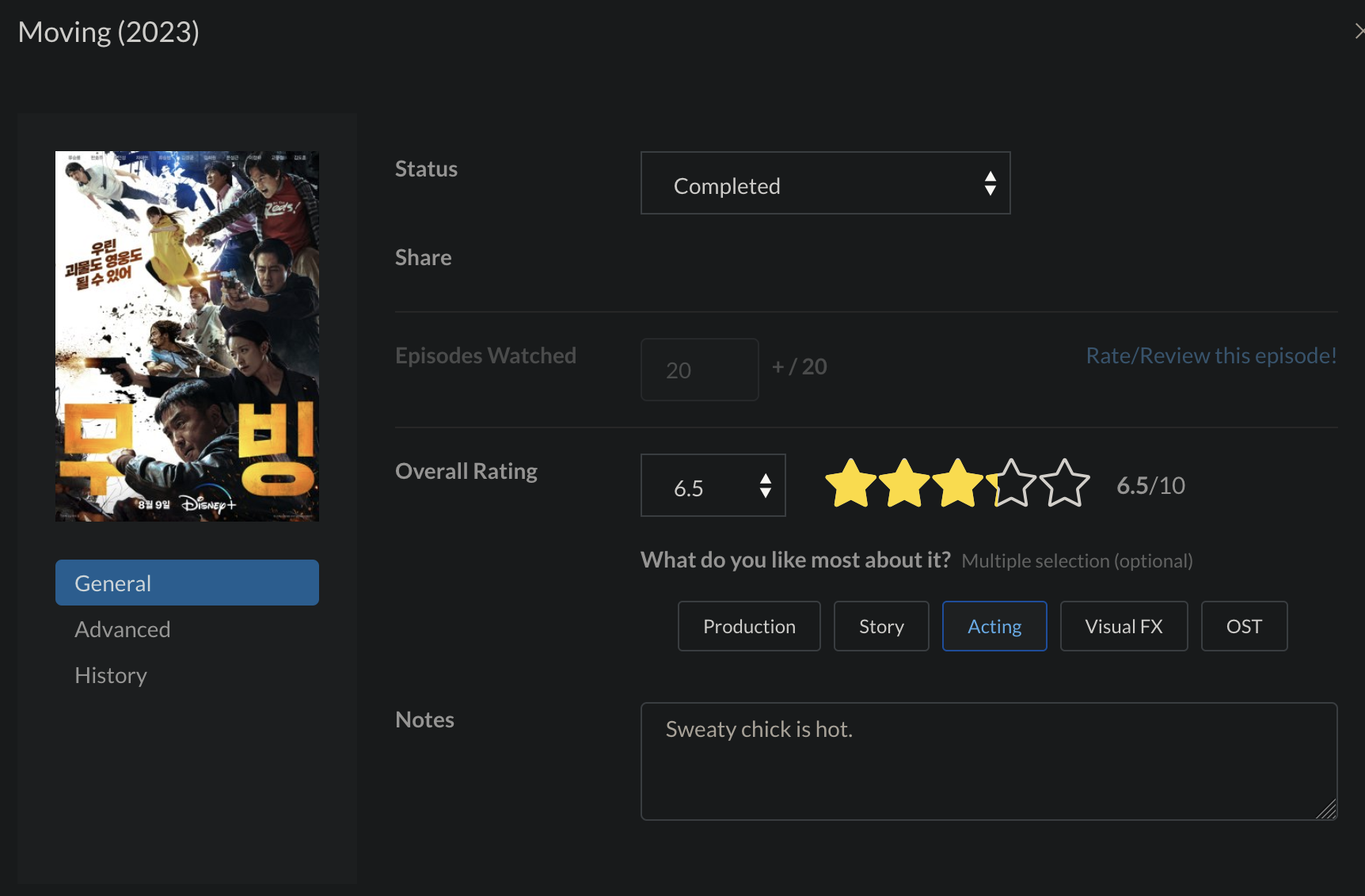Open the Overall Rating 6.5 dropdown
Viewport: 1365px width, 896px height.
tap(713, 485)
